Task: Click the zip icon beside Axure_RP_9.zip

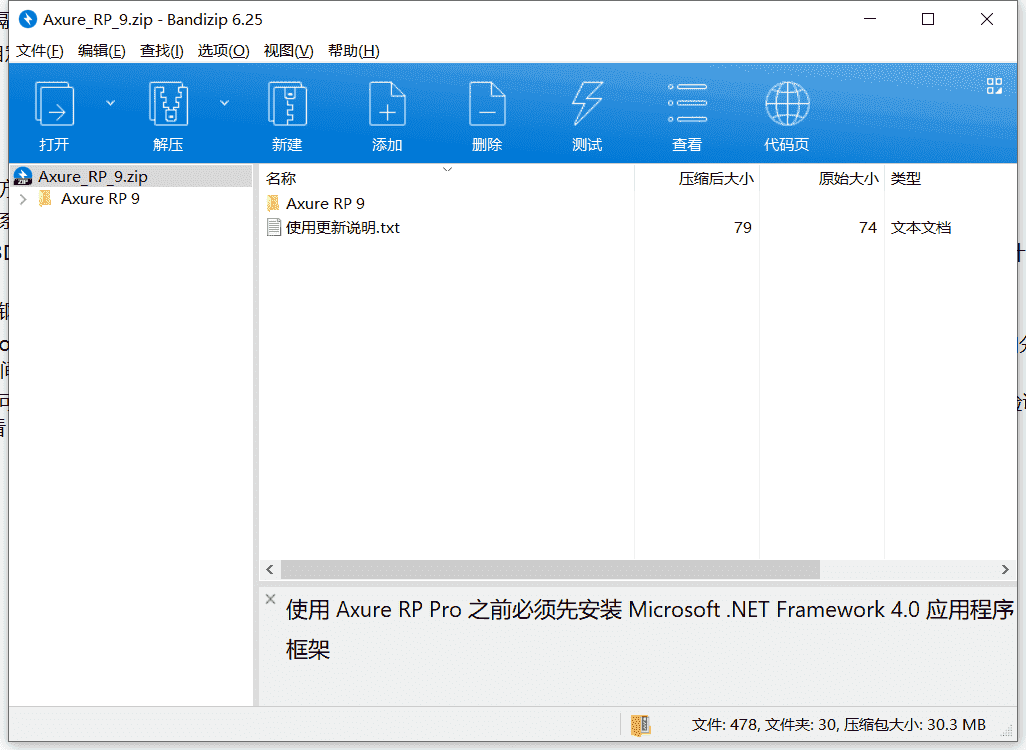Action: tap(23, 176)
